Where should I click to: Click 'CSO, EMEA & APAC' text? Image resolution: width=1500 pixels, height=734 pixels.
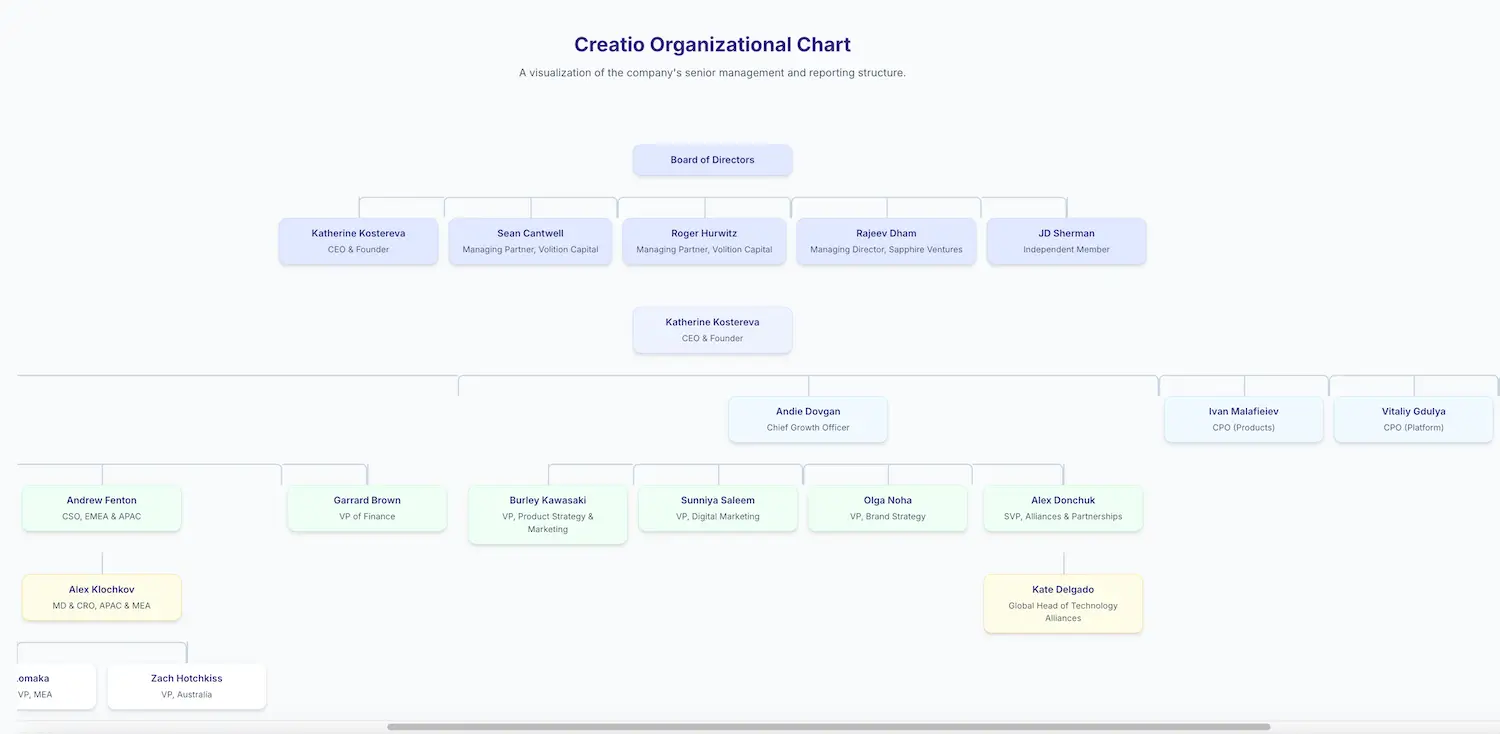pyautogui.click(x=101, y=517)
